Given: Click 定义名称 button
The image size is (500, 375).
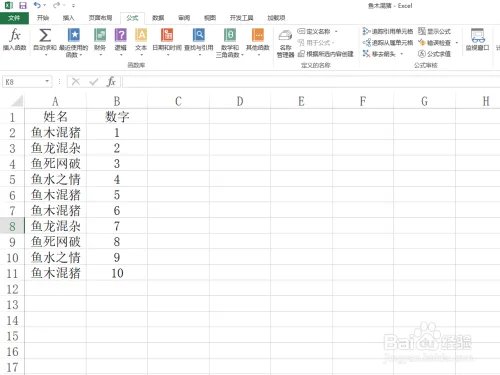Looking at the screenshot, I should [314, 31].
